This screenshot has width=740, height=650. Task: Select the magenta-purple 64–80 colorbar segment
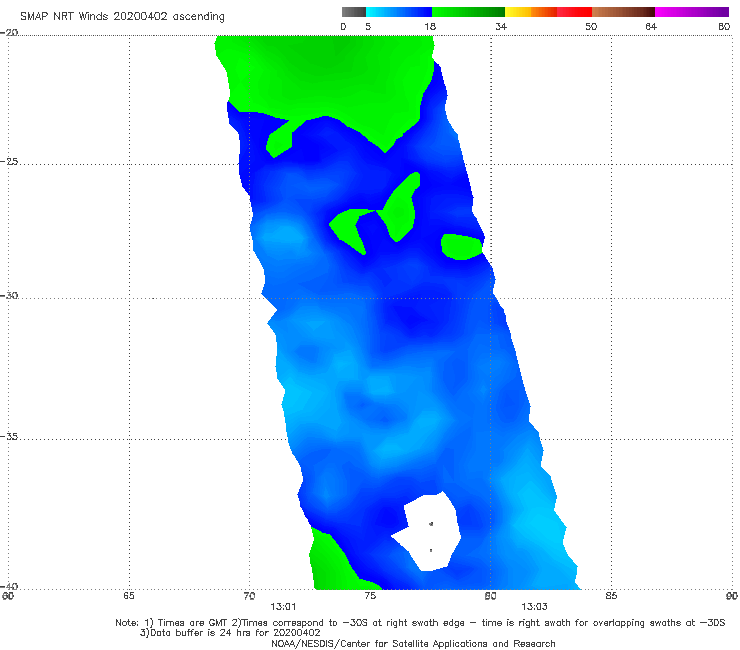point(692,12)
